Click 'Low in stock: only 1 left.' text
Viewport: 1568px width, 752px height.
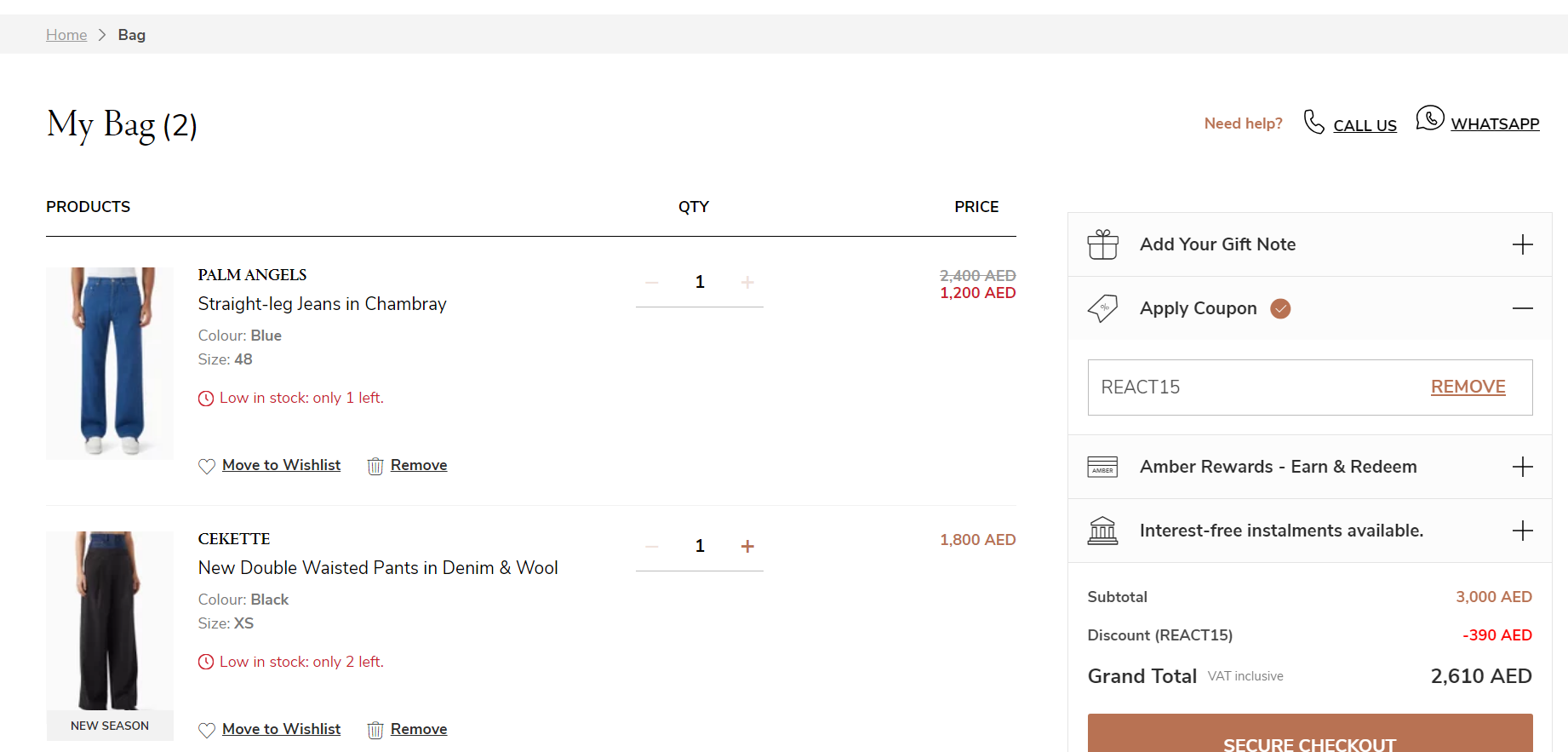click(x=301, y=398)
